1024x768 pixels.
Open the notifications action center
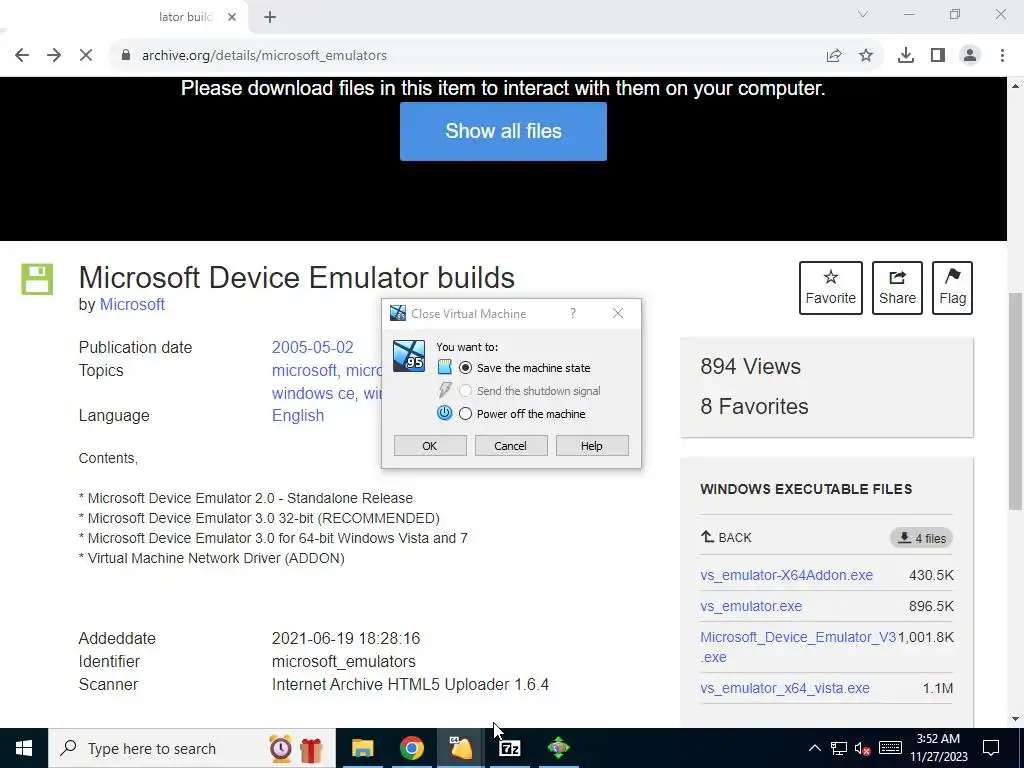991,748
